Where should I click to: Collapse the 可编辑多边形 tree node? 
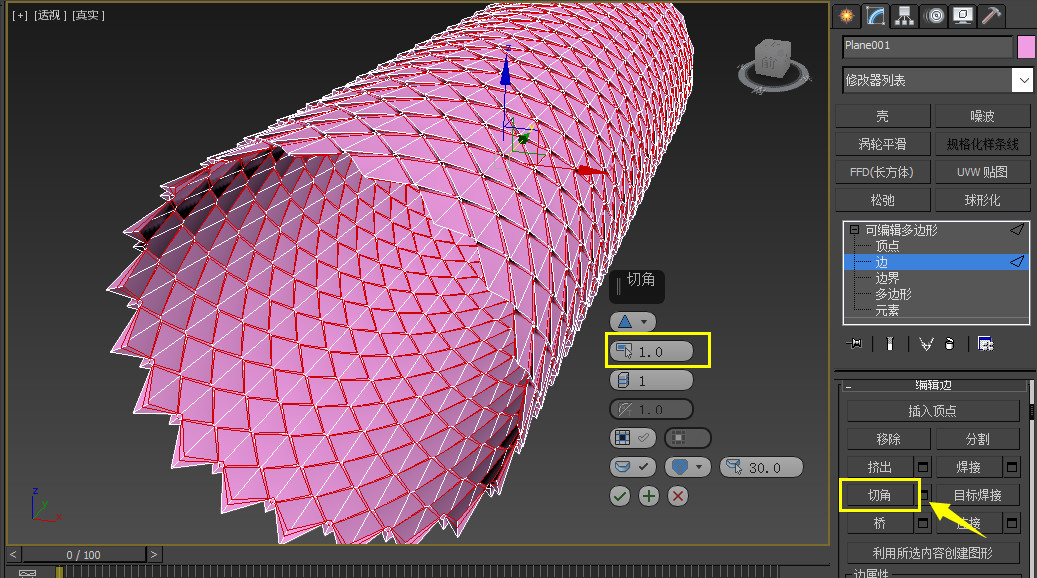click(x=854, y=229)
